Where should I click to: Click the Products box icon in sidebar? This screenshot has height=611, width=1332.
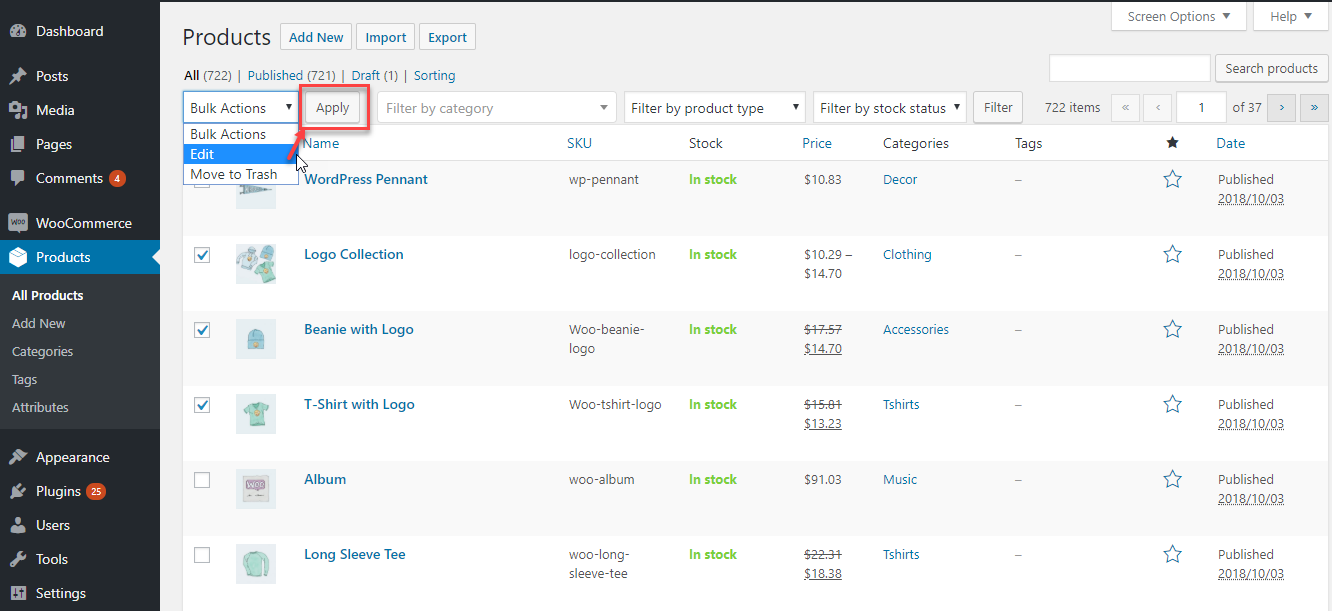18,257
